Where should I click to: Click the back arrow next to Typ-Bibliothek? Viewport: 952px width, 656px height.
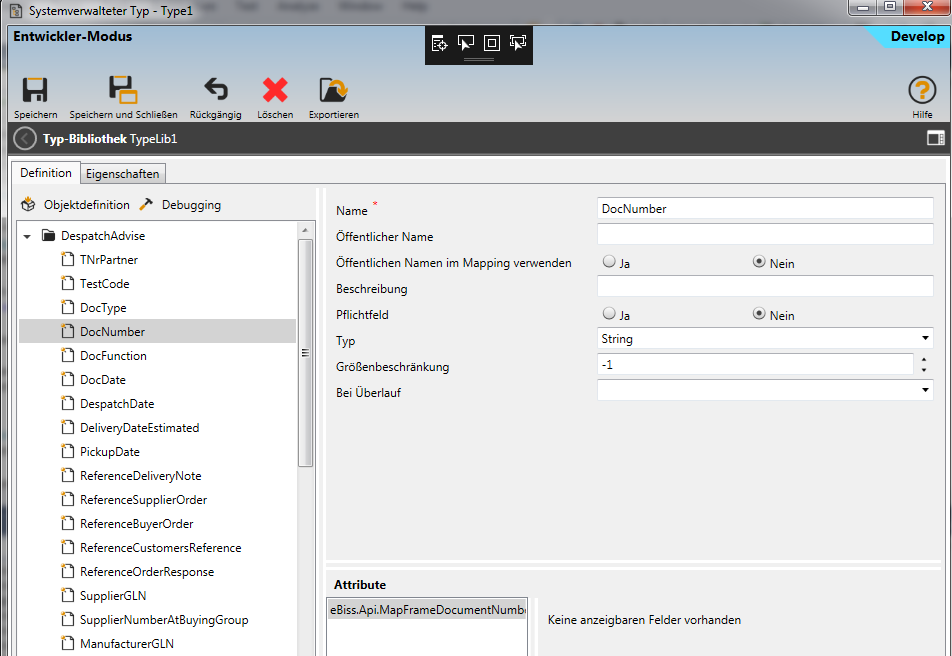[x=25, y=138]
